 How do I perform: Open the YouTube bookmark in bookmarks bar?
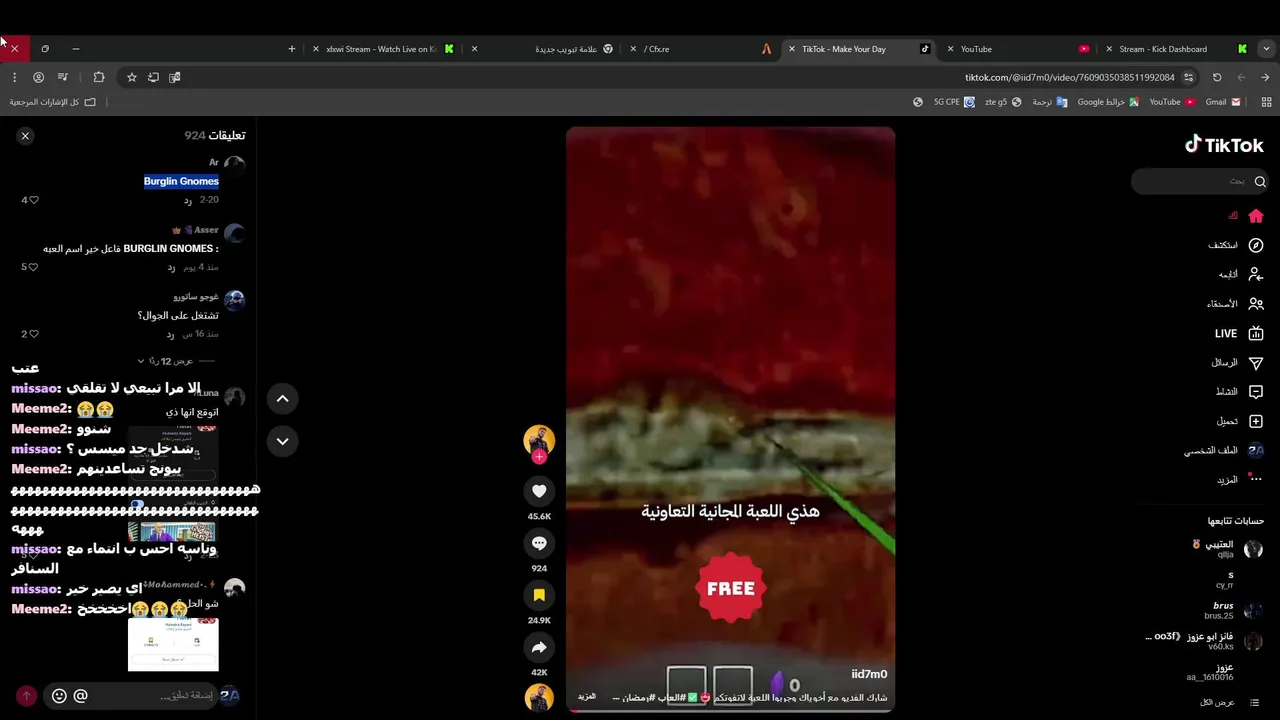click(1172, 102)
